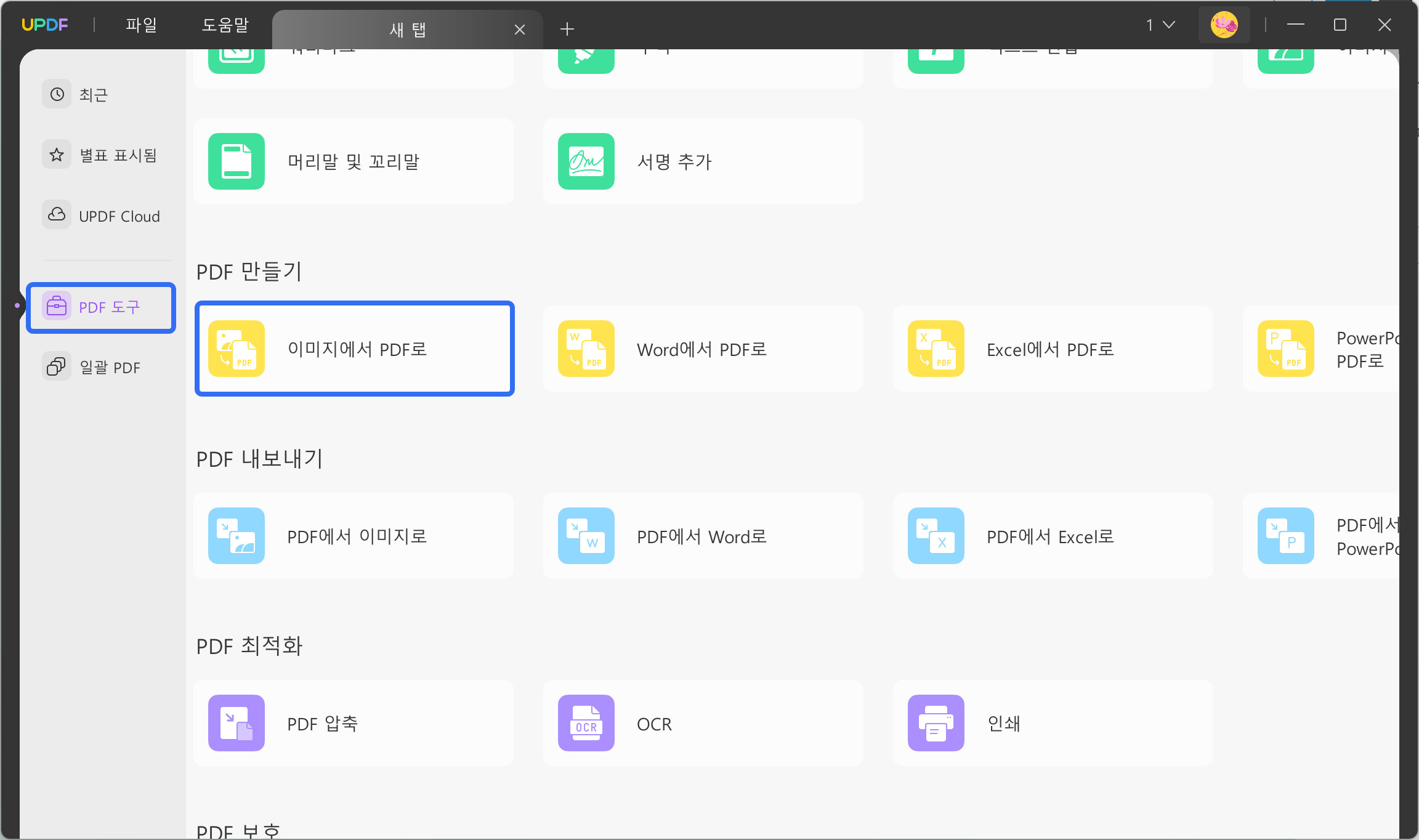Viewport: 1419px width, 840px height.
Task: Open the PowerPoint to PDF icon
Action: pyautogui.click(x=1285, y=349)
